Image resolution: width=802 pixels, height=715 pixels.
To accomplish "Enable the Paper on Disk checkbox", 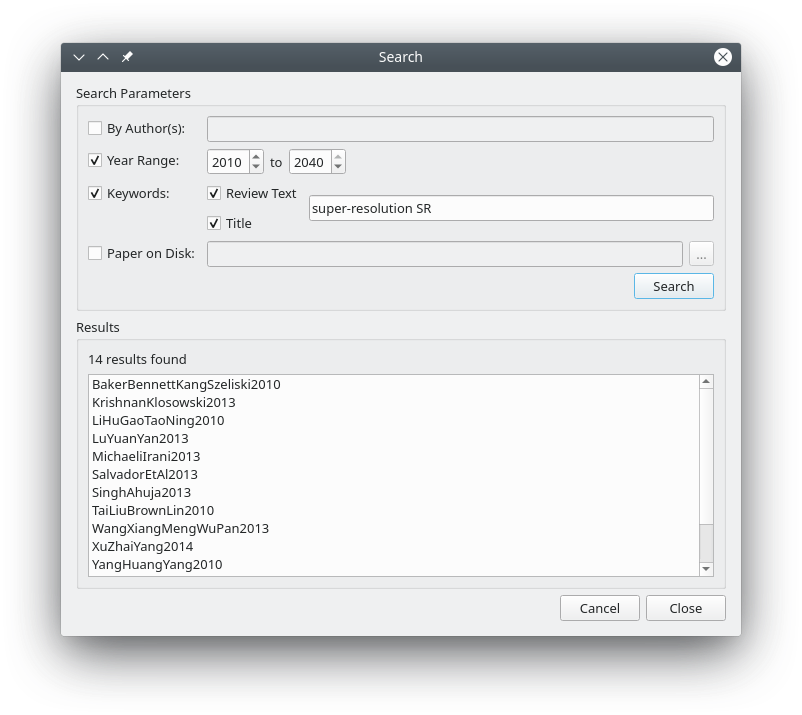I will click(x=95, y=253).
